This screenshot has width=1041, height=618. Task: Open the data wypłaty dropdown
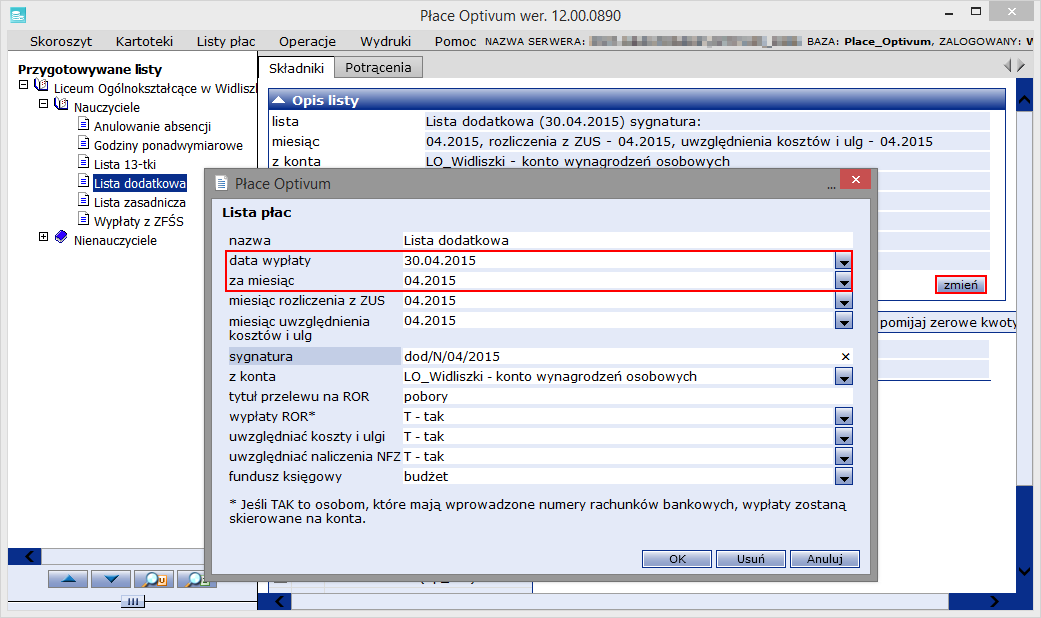click(x=843, y=262)
